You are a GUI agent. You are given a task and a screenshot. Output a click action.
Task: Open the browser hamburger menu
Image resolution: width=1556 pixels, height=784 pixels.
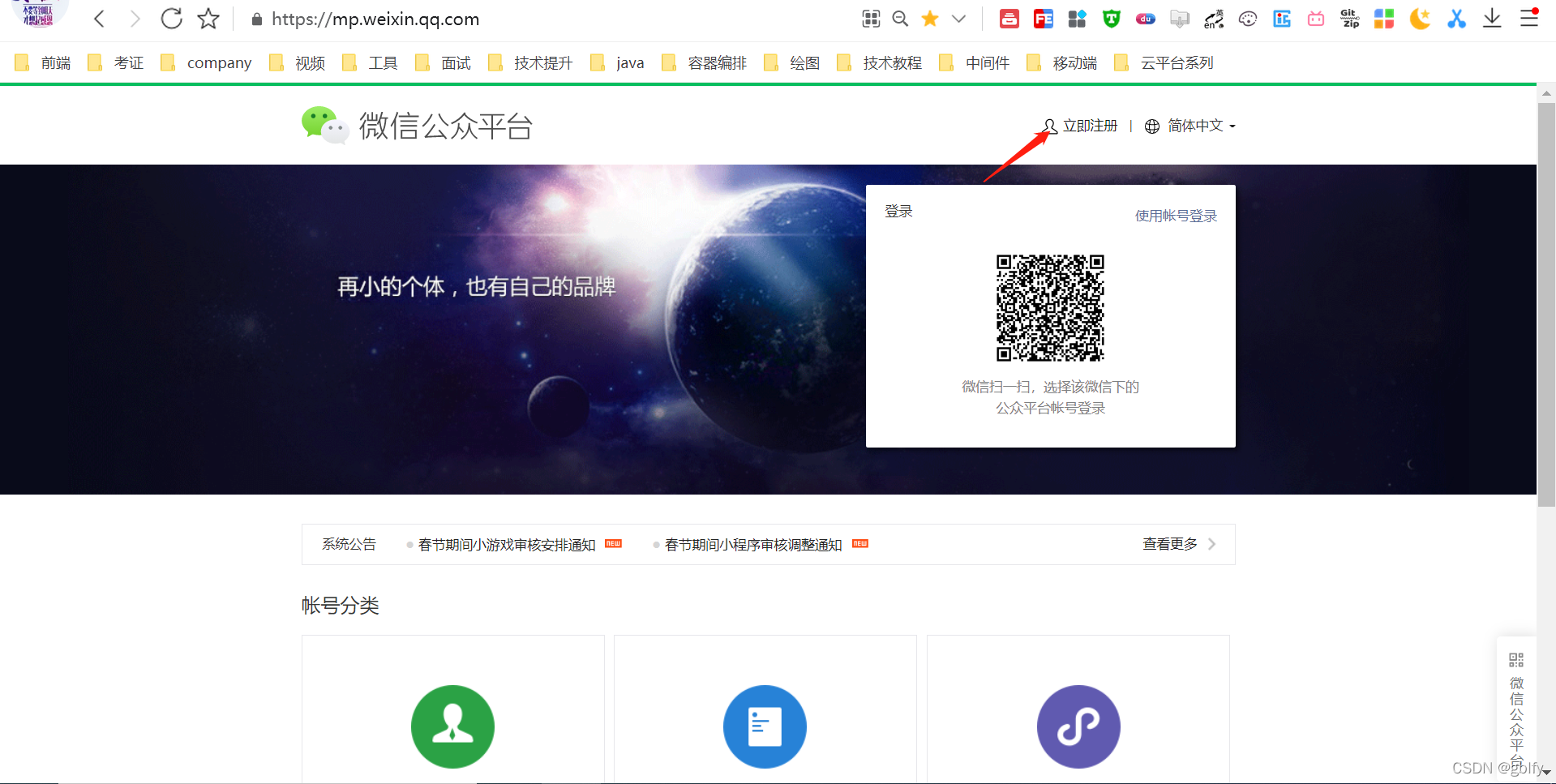pyautogui.click(x=1529, y=17)
